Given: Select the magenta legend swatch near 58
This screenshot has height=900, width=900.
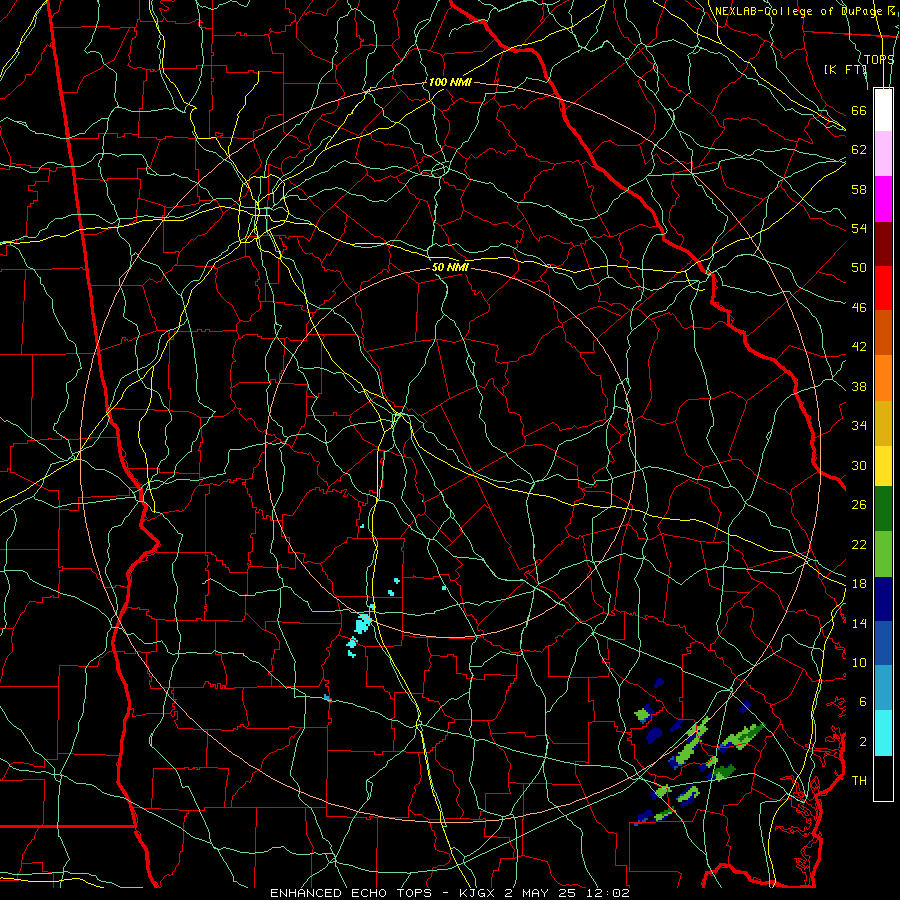Looking at the screenshot, I should (x=883, y=199).
